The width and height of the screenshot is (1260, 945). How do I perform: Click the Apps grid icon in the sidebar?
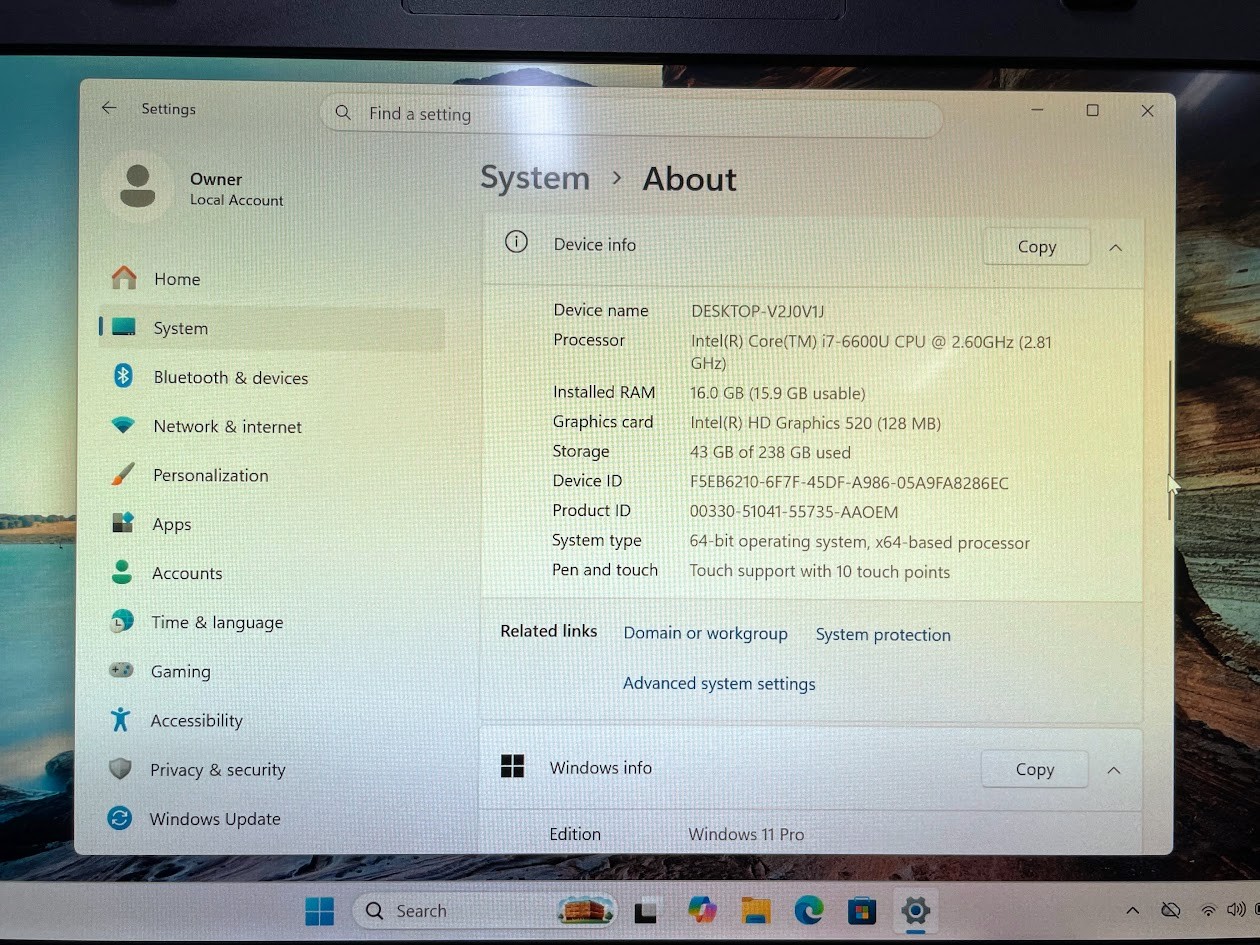(122, 523)
